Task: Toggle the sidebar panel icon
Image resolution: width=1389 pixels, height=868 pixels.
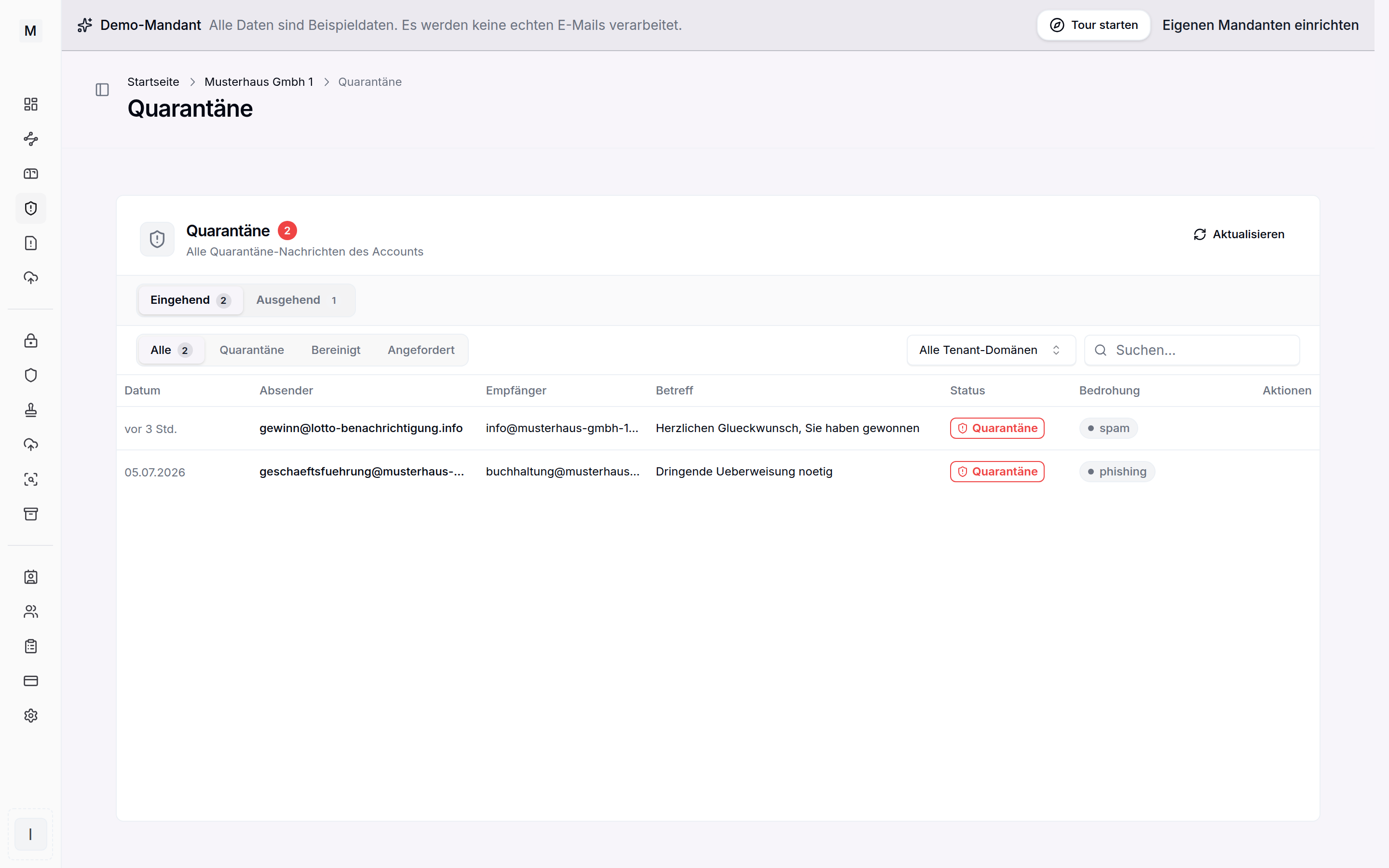Action: (102, 90)
